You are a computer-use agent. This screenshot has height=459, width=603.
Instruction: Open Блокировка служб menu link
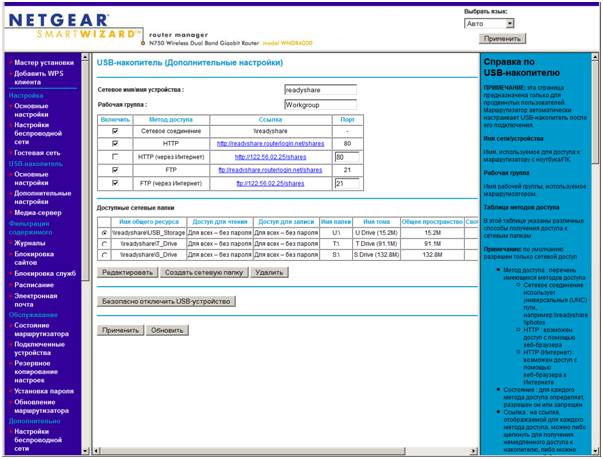coord(45,273)
